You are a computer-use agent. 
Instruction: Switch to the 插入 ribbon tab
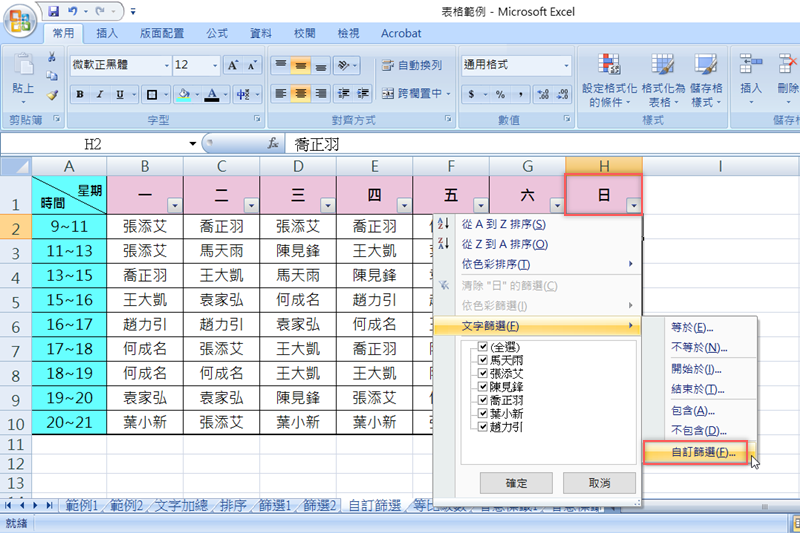tap(107, 33)
